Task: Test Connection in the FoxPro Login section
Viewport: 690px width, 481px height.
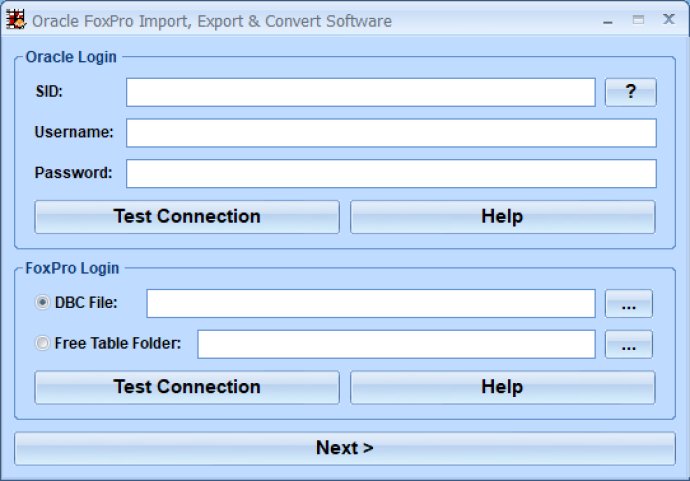Action: point(187,387)
